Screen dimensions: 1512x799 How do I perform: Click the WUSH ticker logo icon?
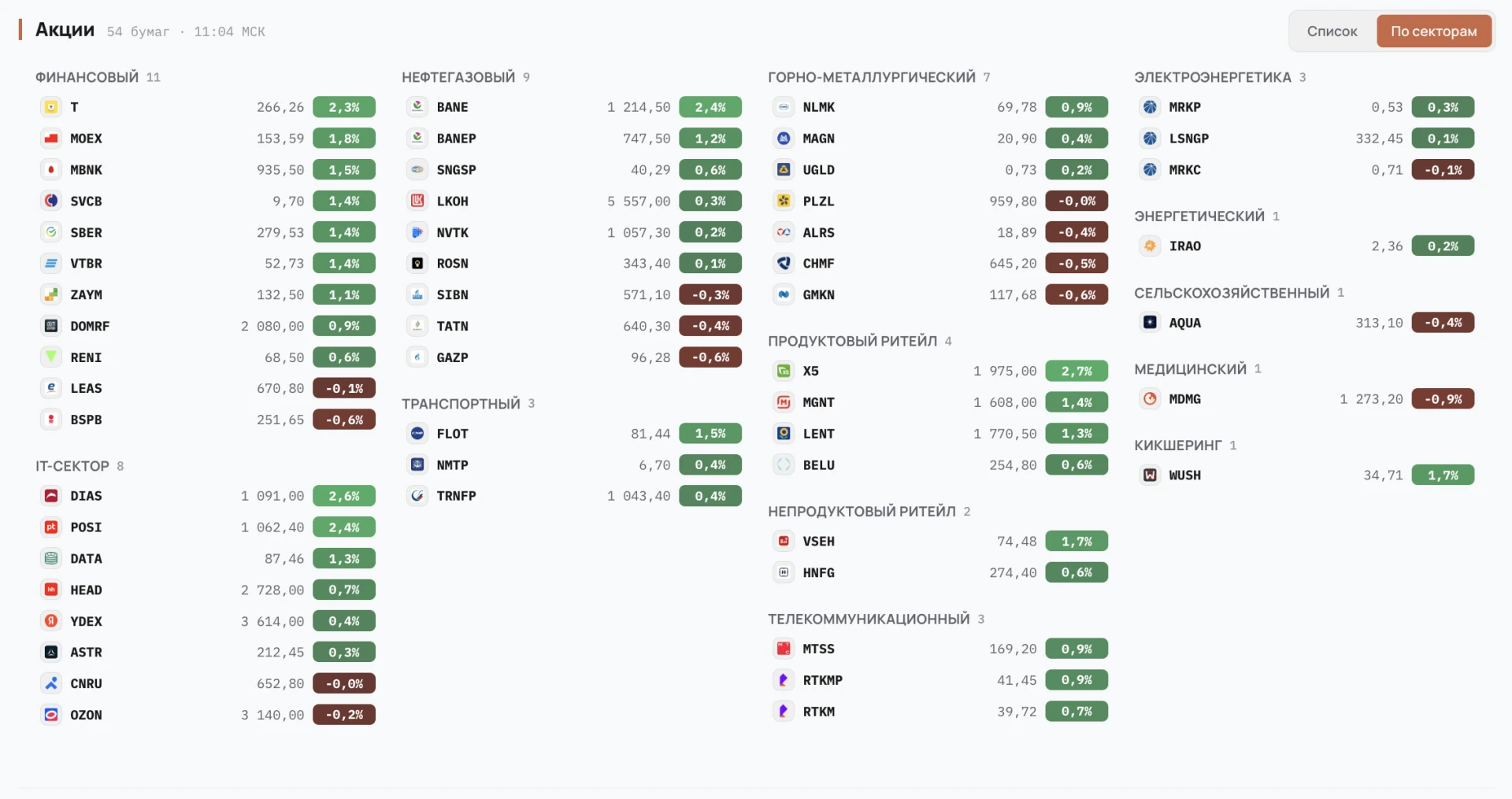[x=1150, y=475]
